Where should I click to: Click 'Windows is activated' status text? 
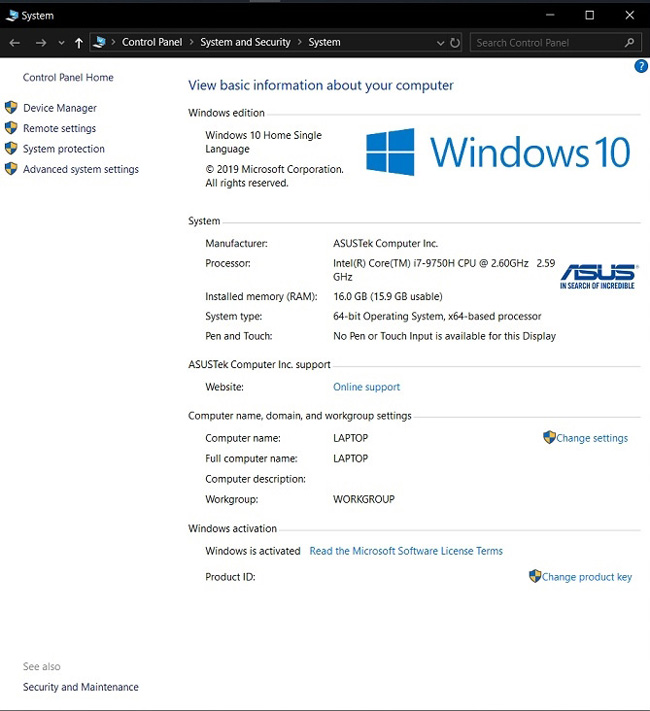(253, 551)
